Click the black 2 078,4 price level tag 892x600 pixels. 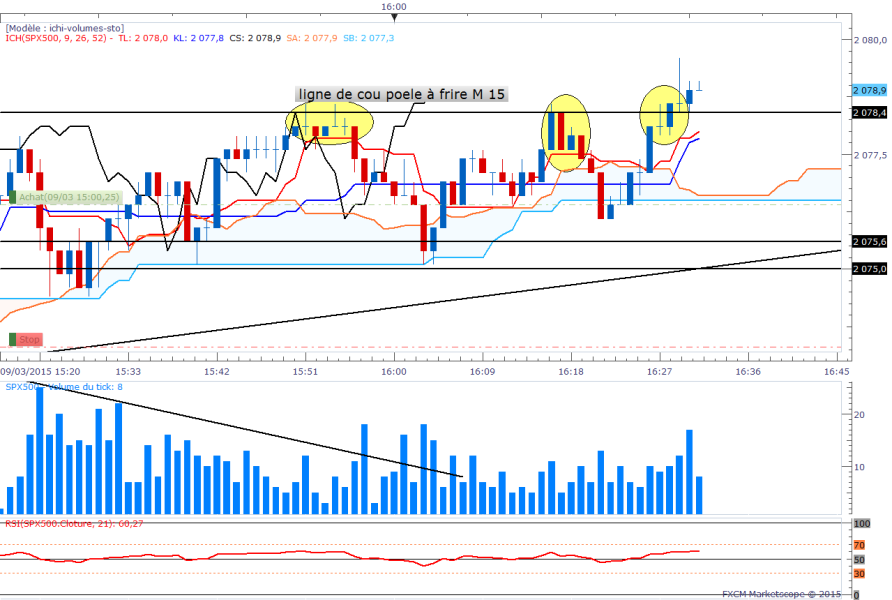pyautogui.click(x=869, y=113)
